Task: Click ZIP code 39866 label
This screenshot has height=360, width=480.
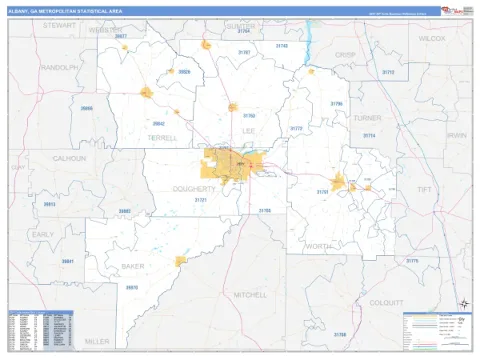Action: pyautogui.click(x=87, y=108)
